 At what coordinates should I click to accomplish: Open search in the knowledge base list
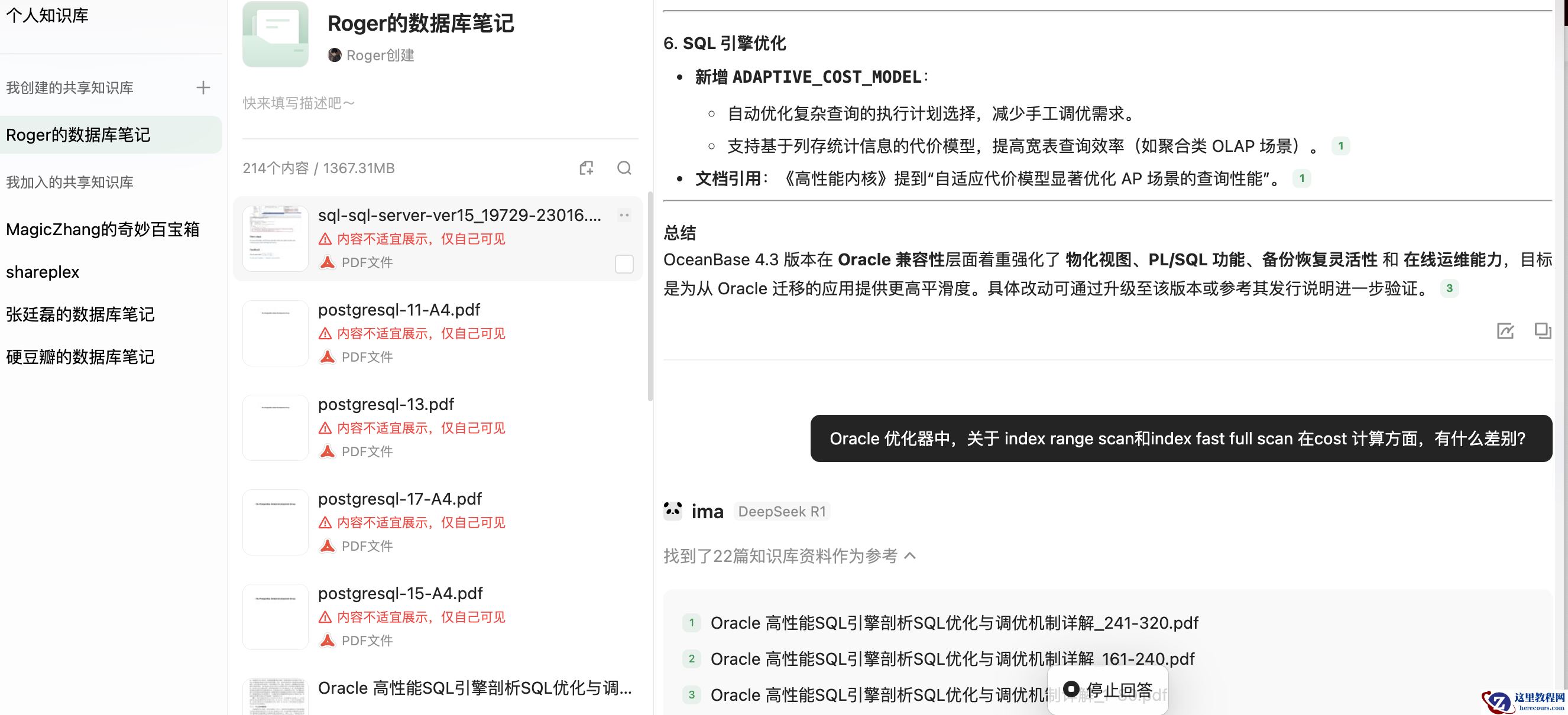coord(624,168)
